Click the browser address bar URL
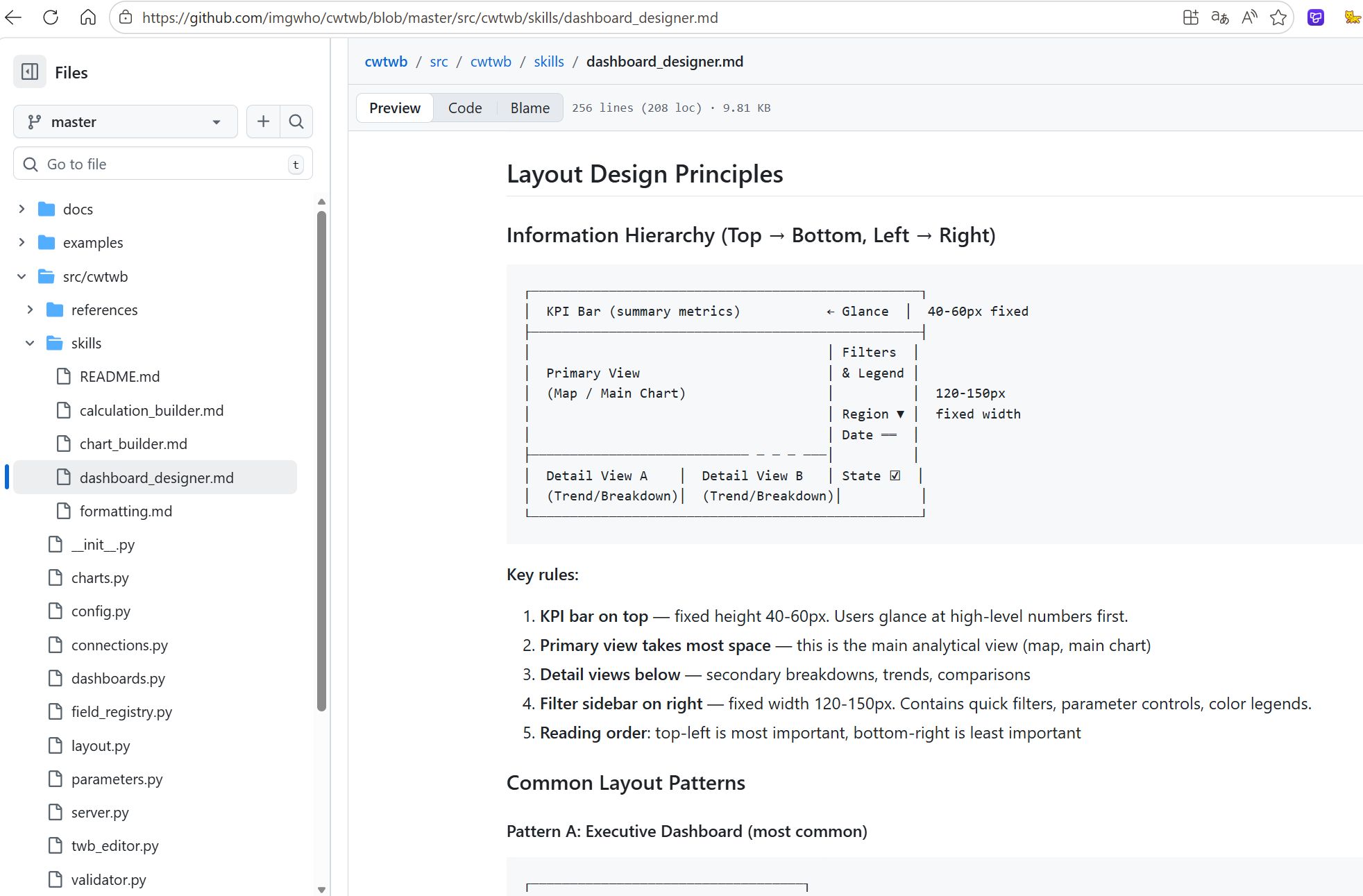Screen dimensions: 1363x896 430,17
